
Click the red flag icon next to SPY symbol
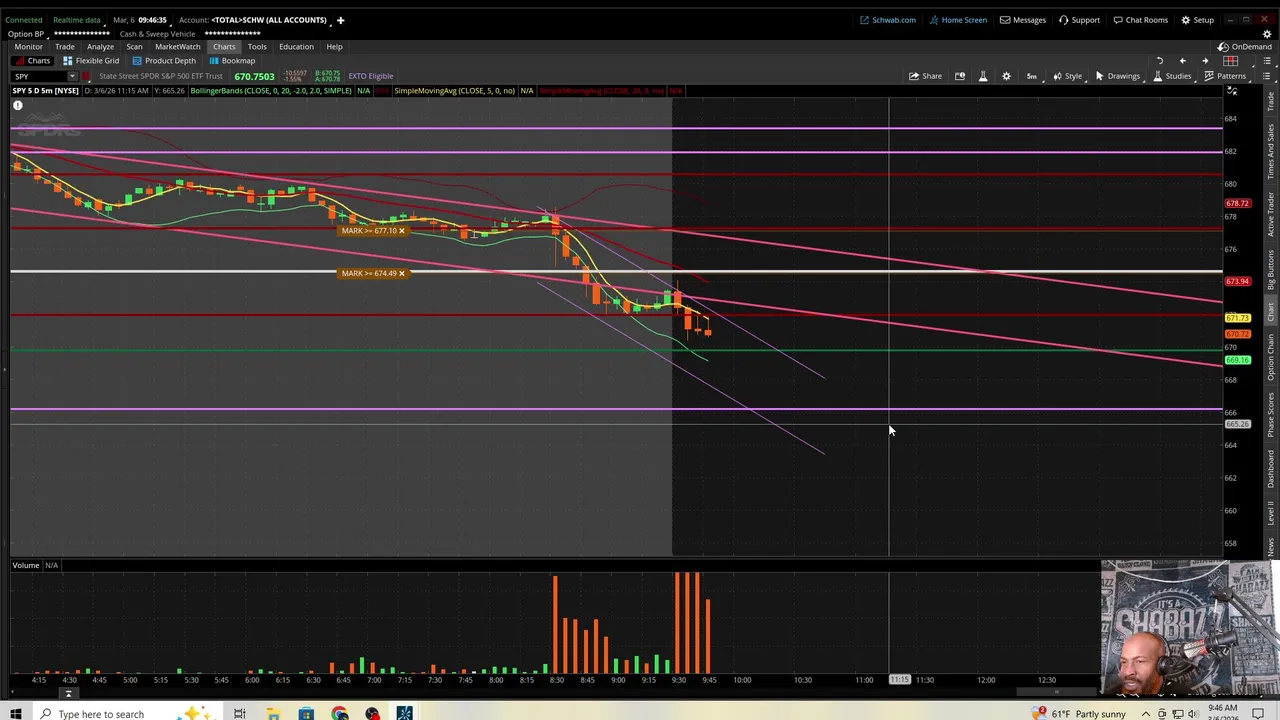click(x=87, y=76)
